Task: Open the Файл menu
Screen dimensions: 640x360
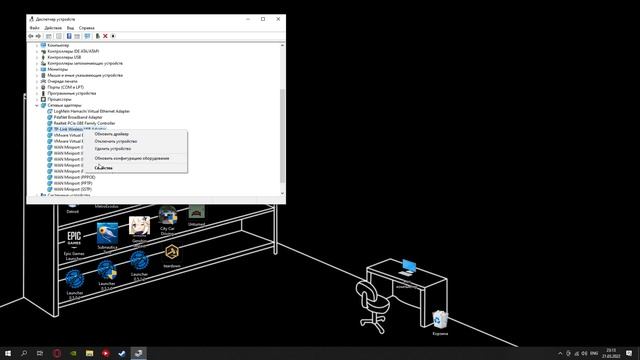Action: 34,28
